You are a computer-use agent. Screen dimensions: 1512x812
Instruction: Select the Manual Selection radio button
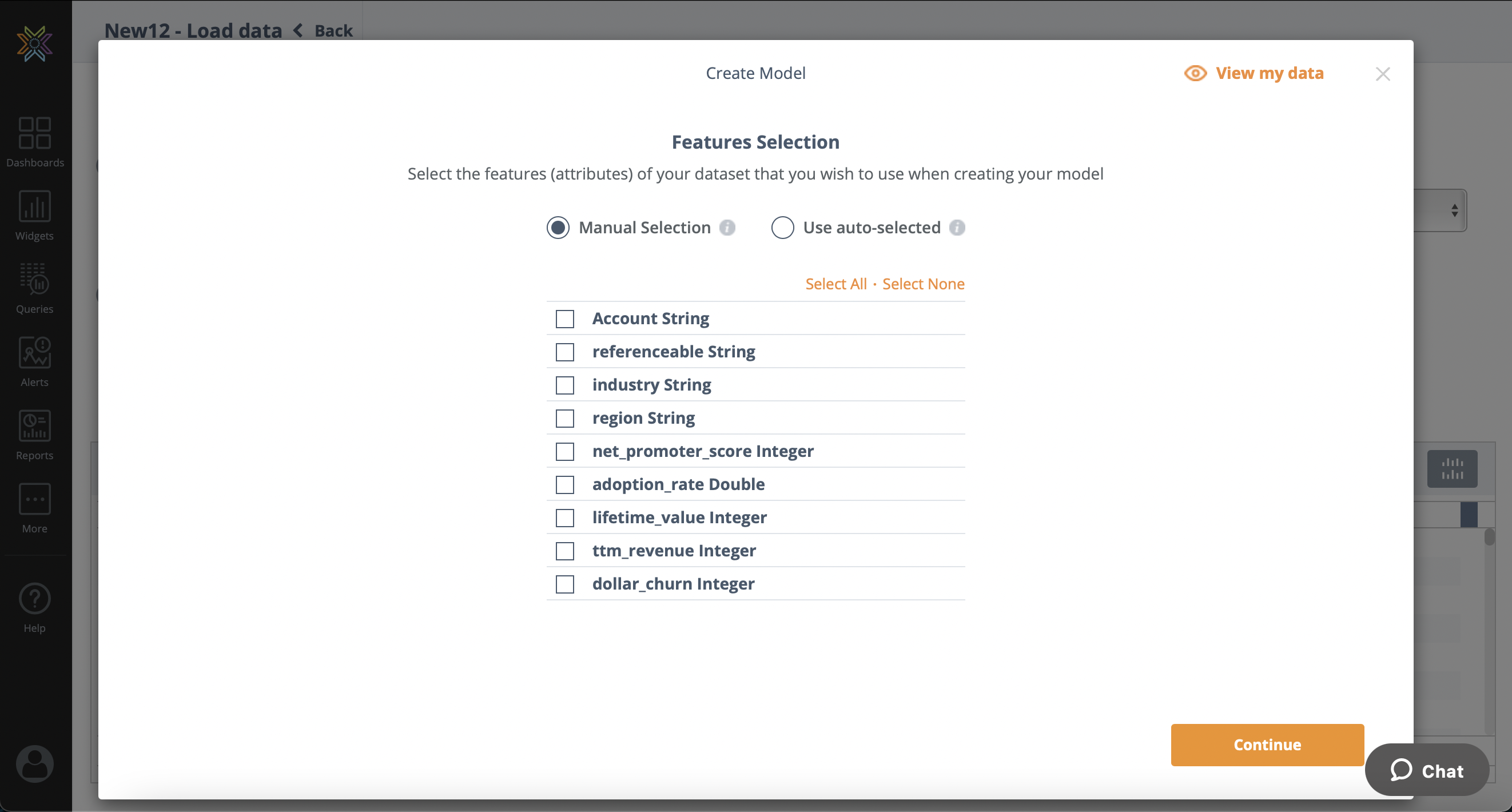pos(558,227)
